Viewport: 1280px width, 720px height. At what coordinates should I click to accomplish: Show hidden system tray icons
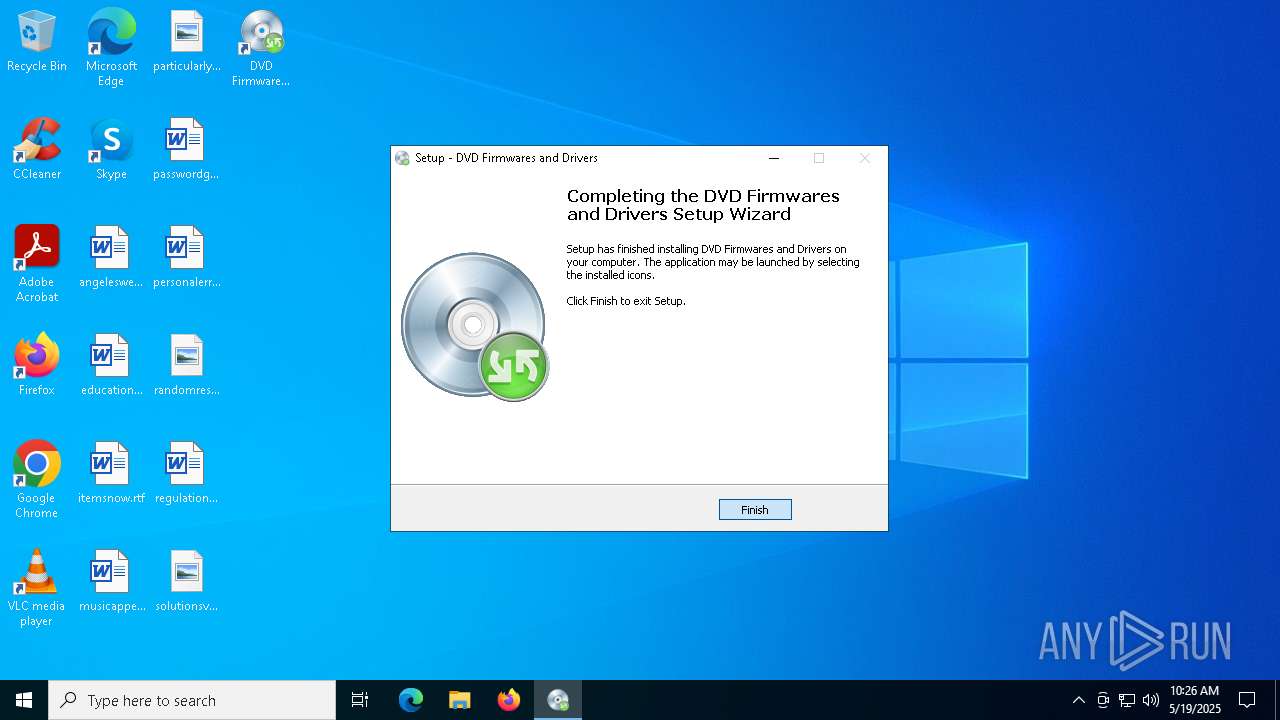[1078, 700]
